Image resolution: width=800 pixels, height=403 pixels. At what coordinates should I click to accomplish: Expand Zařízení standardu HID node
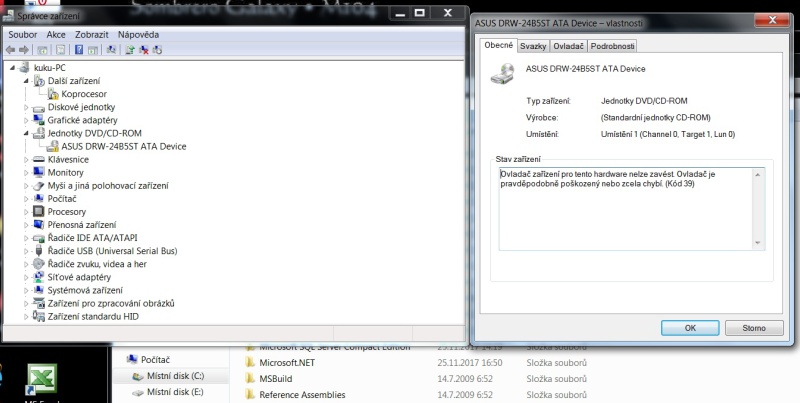(x=26, y=316)
